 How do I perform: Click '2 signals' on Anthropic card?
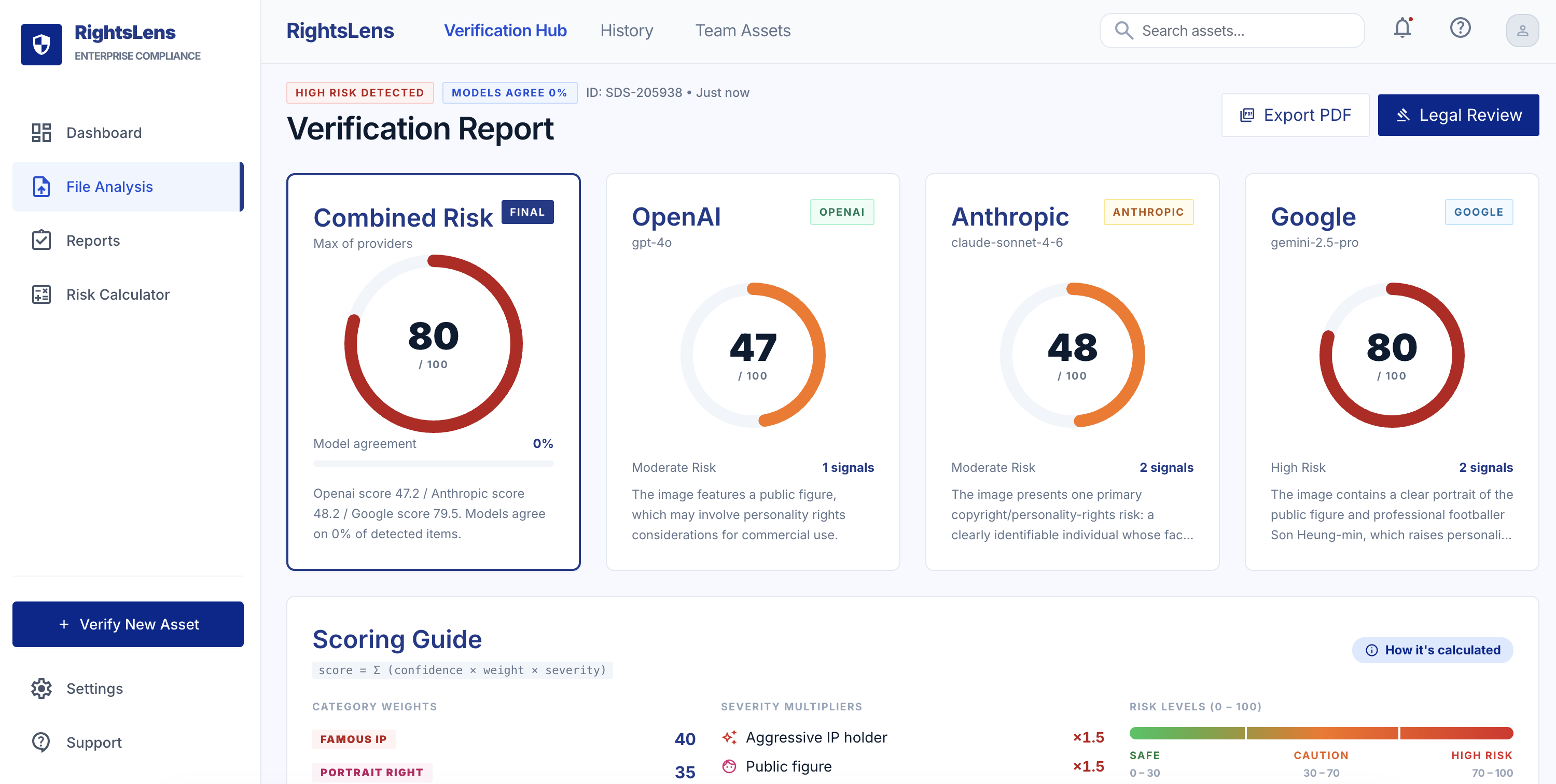pyautogui.click(x=1166, y=468)
